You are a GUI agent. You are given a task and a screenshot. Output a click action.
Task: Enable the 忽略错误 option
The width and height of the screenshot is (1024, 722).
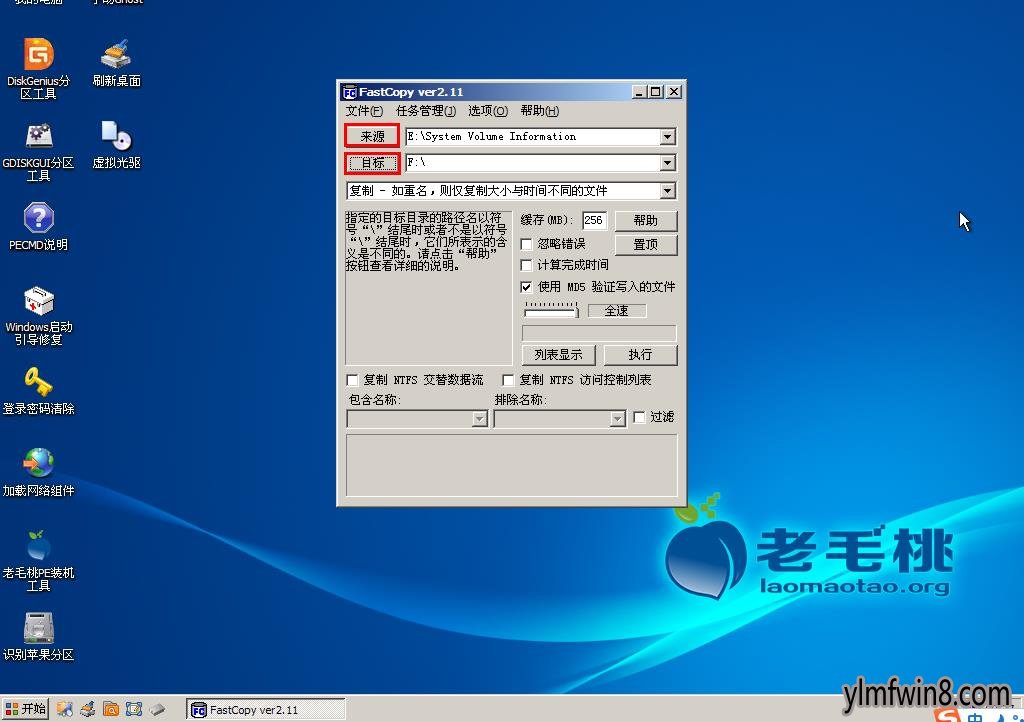click(x=527, y=244)
